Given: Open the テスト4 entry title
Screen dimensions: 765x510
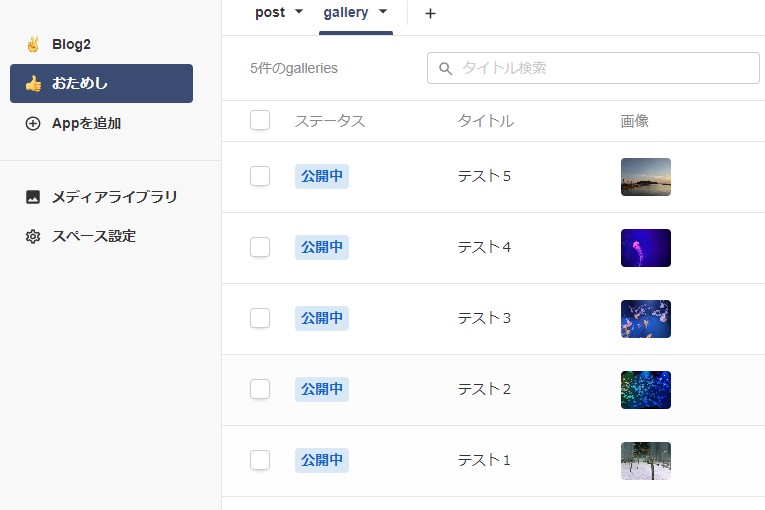Looking at the screenshot, I should pyautogui.click(x=484, y=247).
